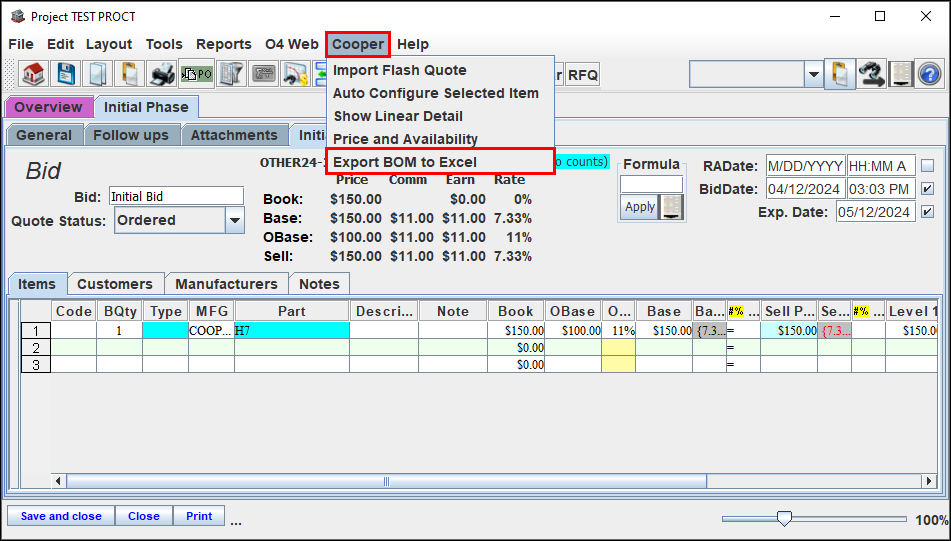Click the BidDate field showing 04/12/2024

pyautogui.click(x=805, y=189)
